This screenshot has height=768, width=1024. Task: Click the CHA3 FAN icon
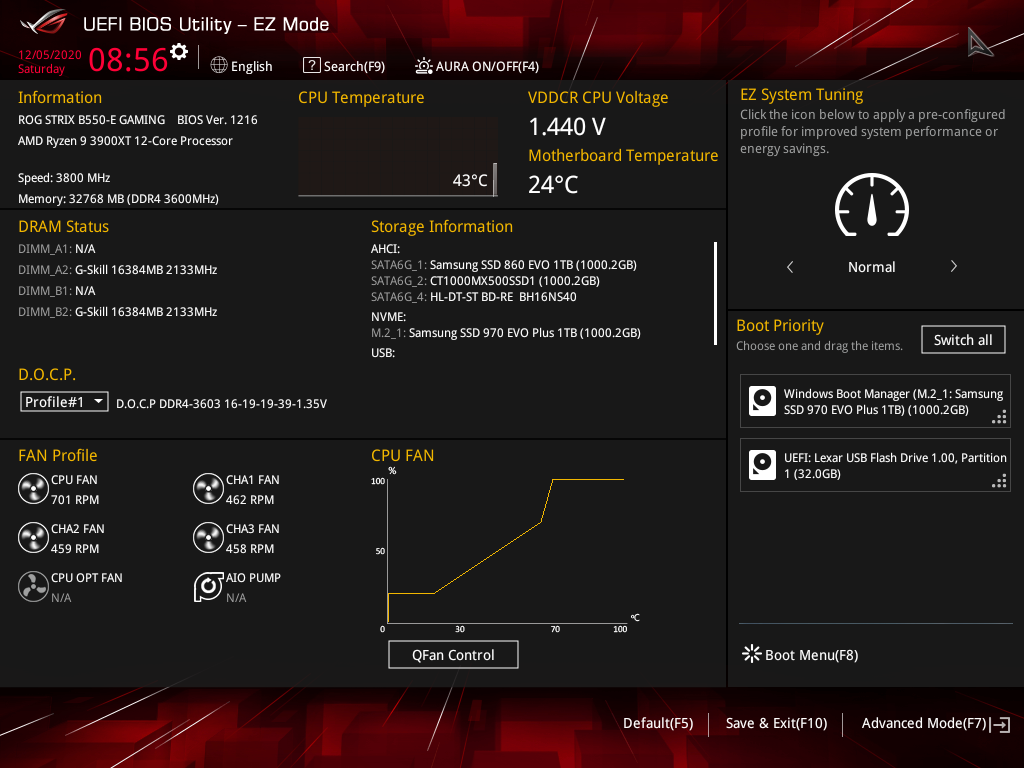click(x=208, y=537)
